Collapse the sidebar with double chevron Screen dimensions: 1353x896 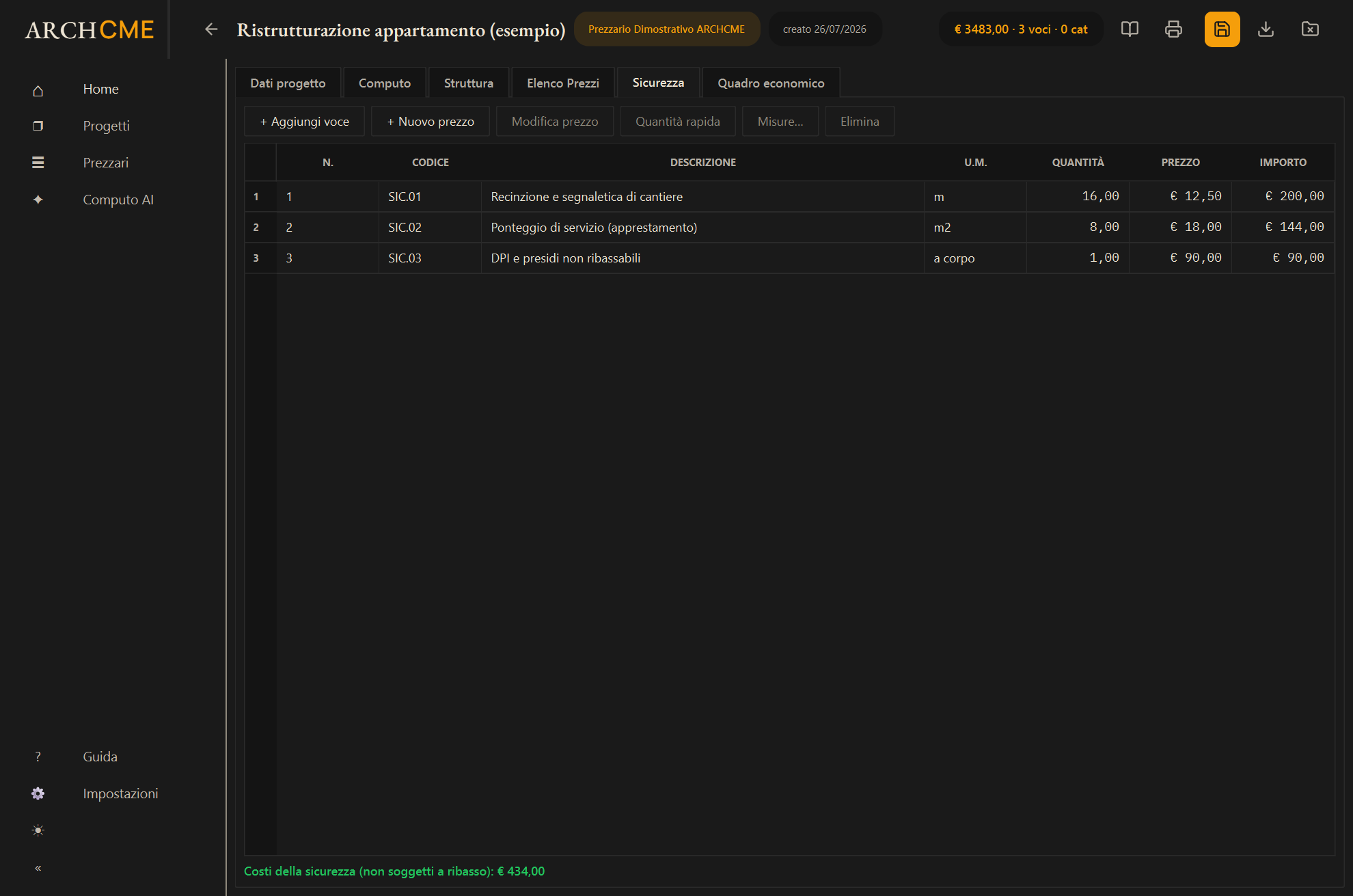tap(38, 868)
